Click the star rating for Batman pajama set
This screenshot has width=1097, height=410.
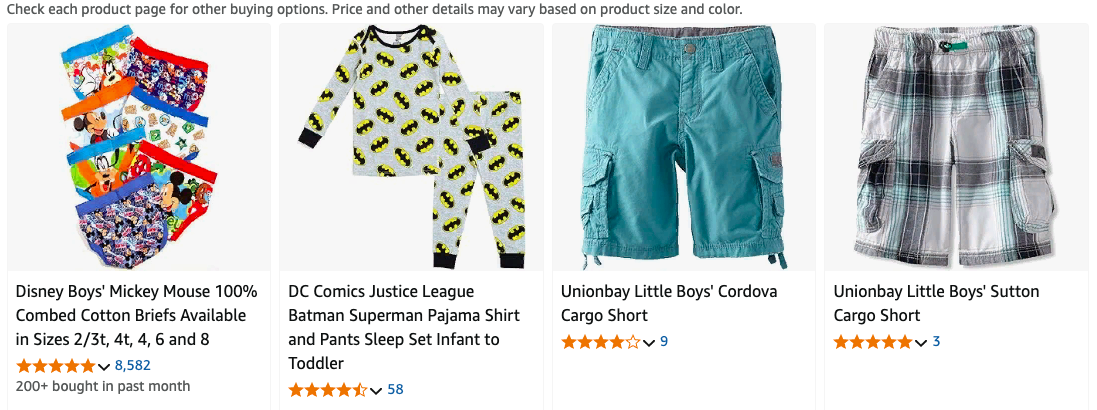(328, 389)
